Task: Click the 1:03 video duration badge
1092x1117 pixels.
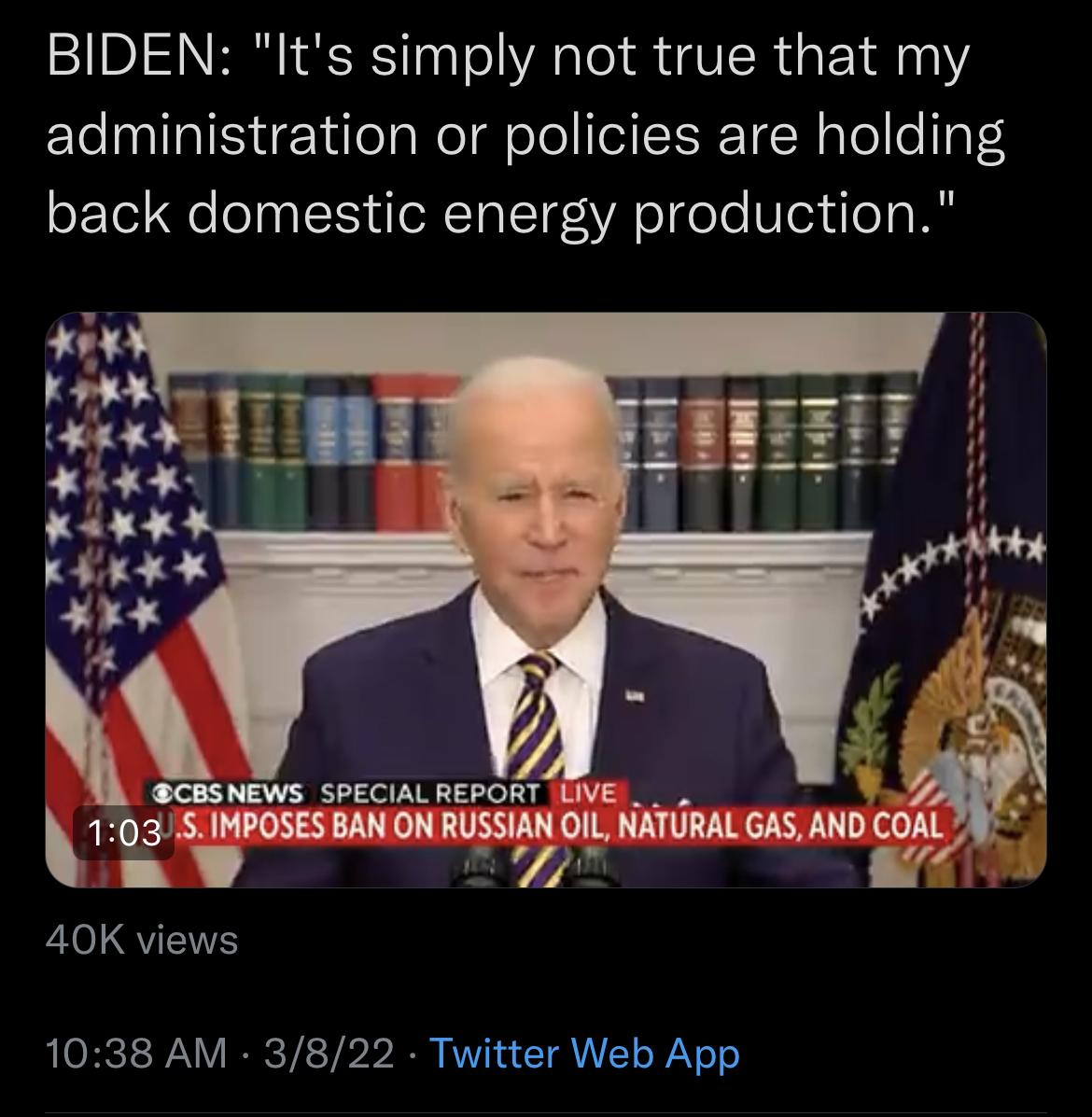Action: click(x=124, y=832)
